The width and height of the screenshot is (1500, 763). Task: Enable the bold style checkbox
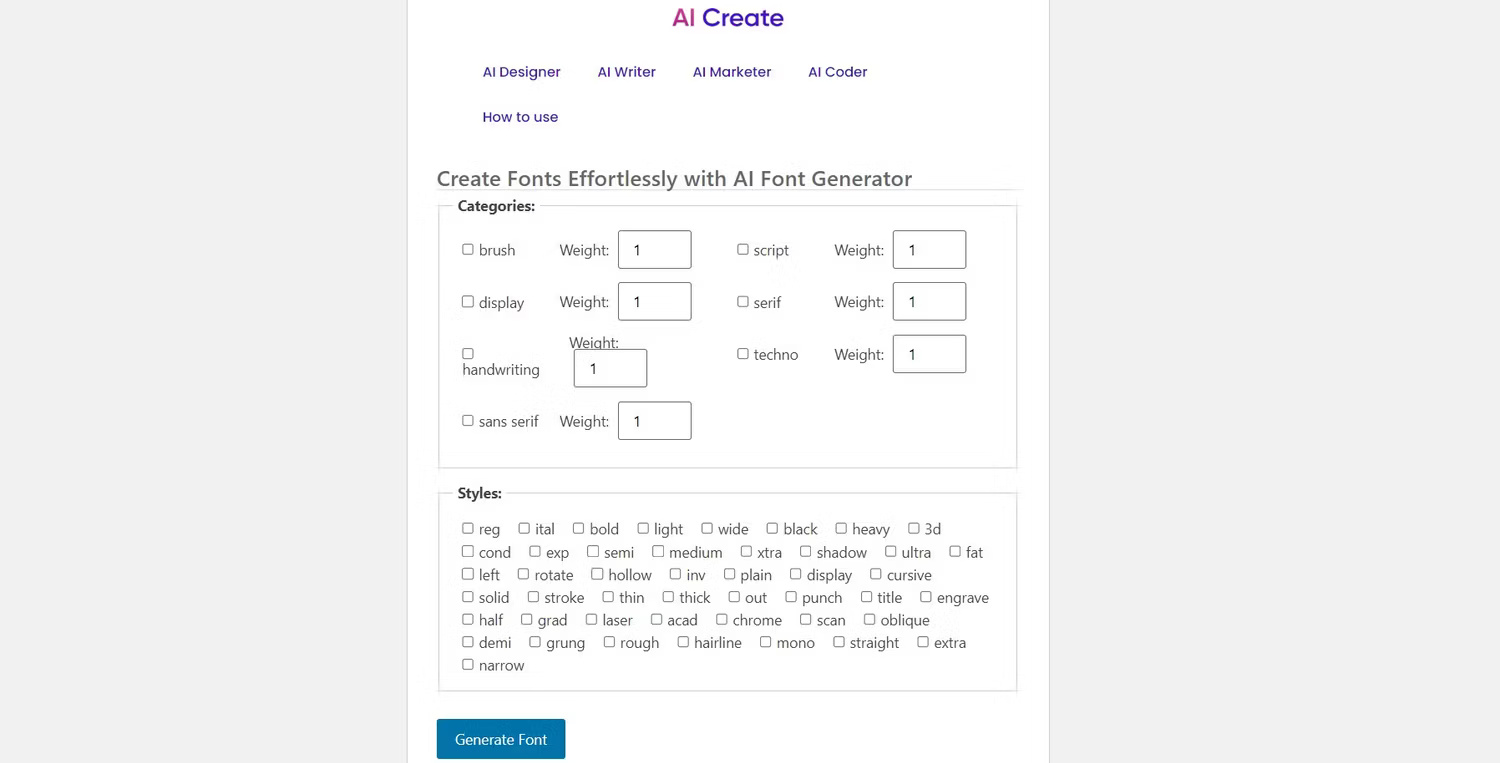point(579,527)
